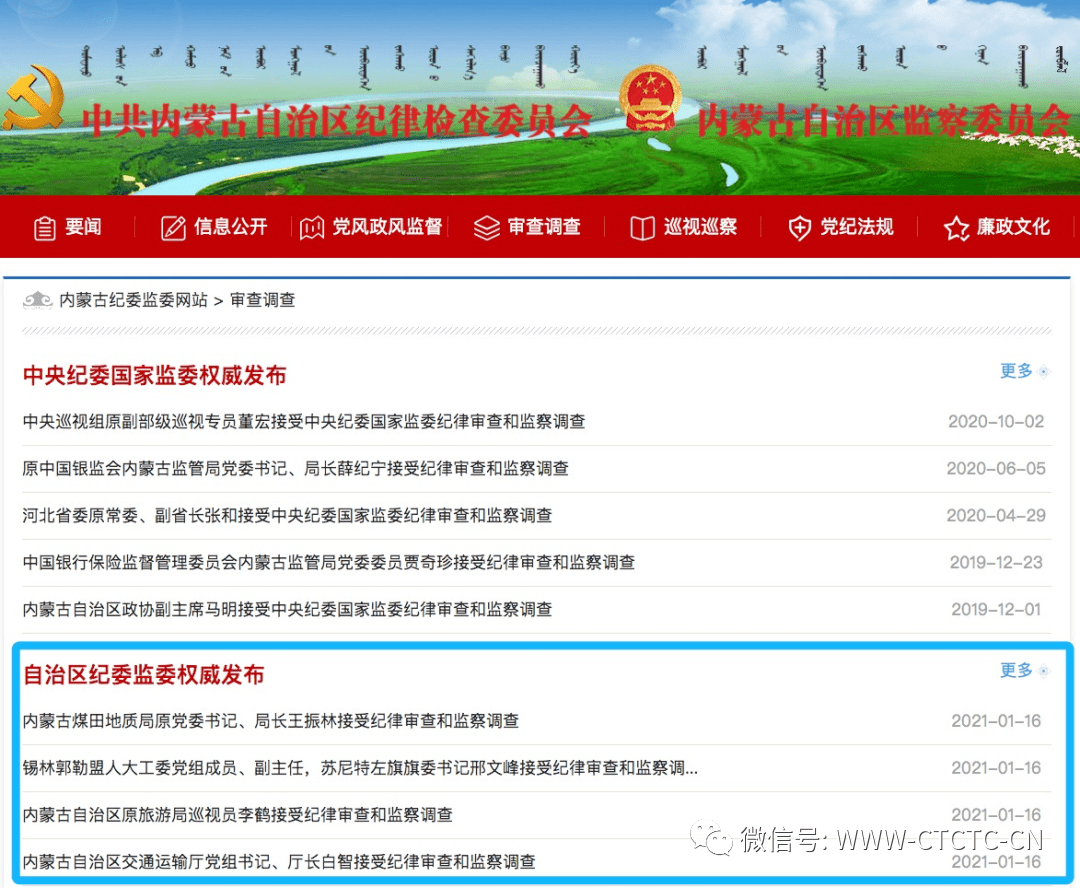Go to 内蒙古纪委监委网站 breadcrumb link
The height and width of the screenshot is (888, 1080).
(133, 300)
